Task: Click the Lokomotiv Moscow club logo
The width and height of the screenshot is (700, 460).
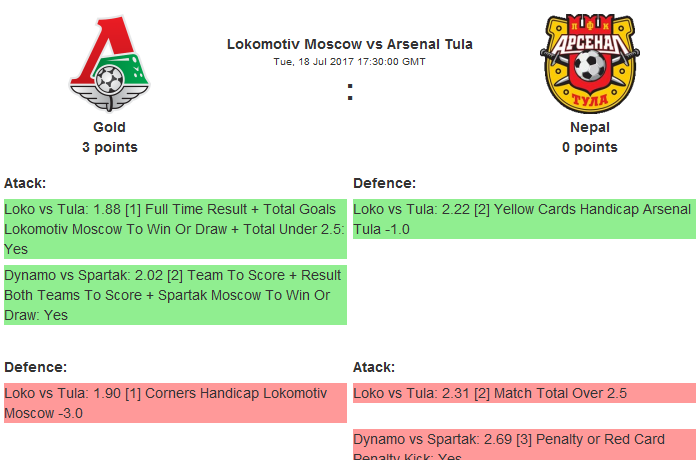Action: coord(109,66)
